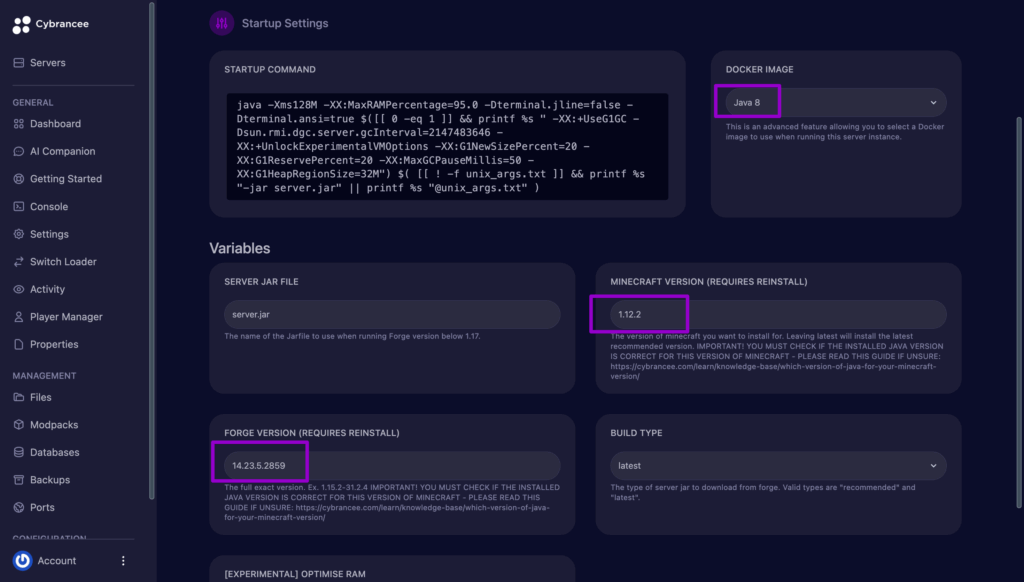Click the Account power avatar icon
Viewport: 1024px width, 582px height.
coord(23,560)
